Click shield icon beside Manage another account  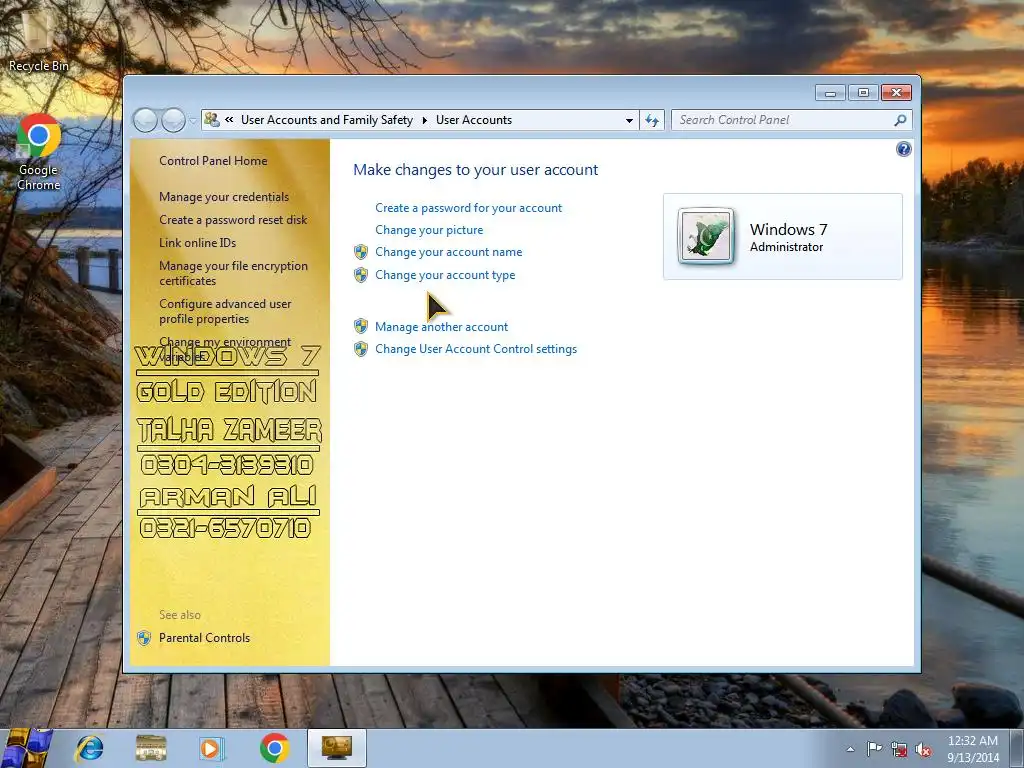coord(360,327)
